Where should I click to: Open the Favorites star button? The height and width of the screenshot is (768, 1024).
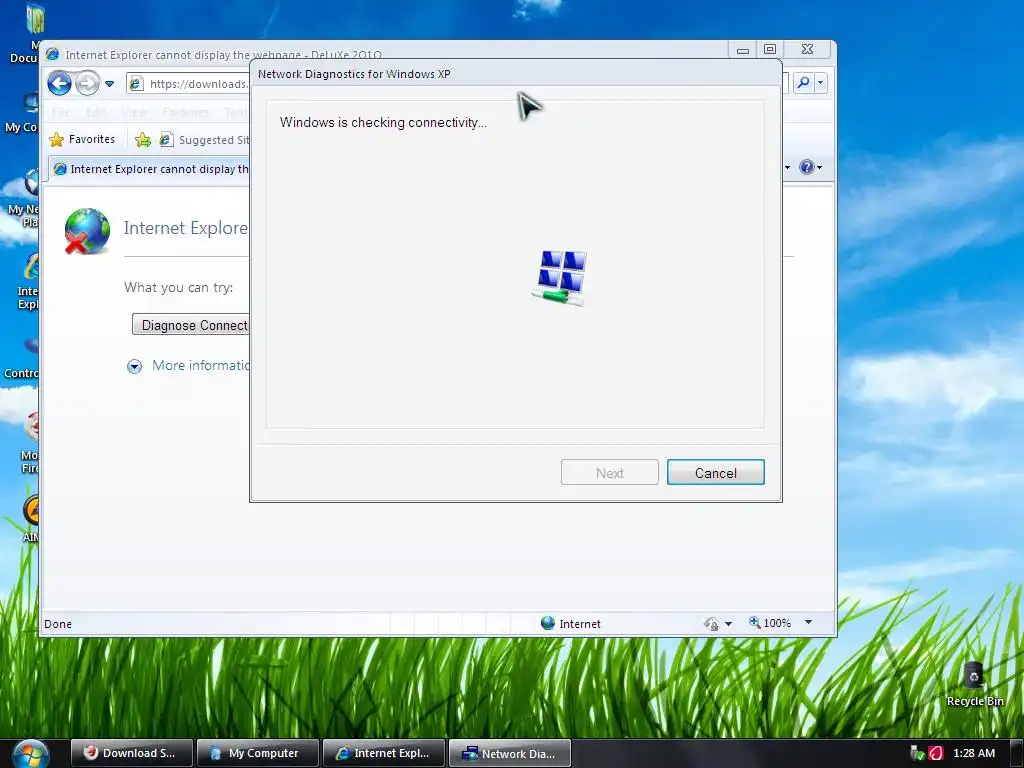pos(82,139)
